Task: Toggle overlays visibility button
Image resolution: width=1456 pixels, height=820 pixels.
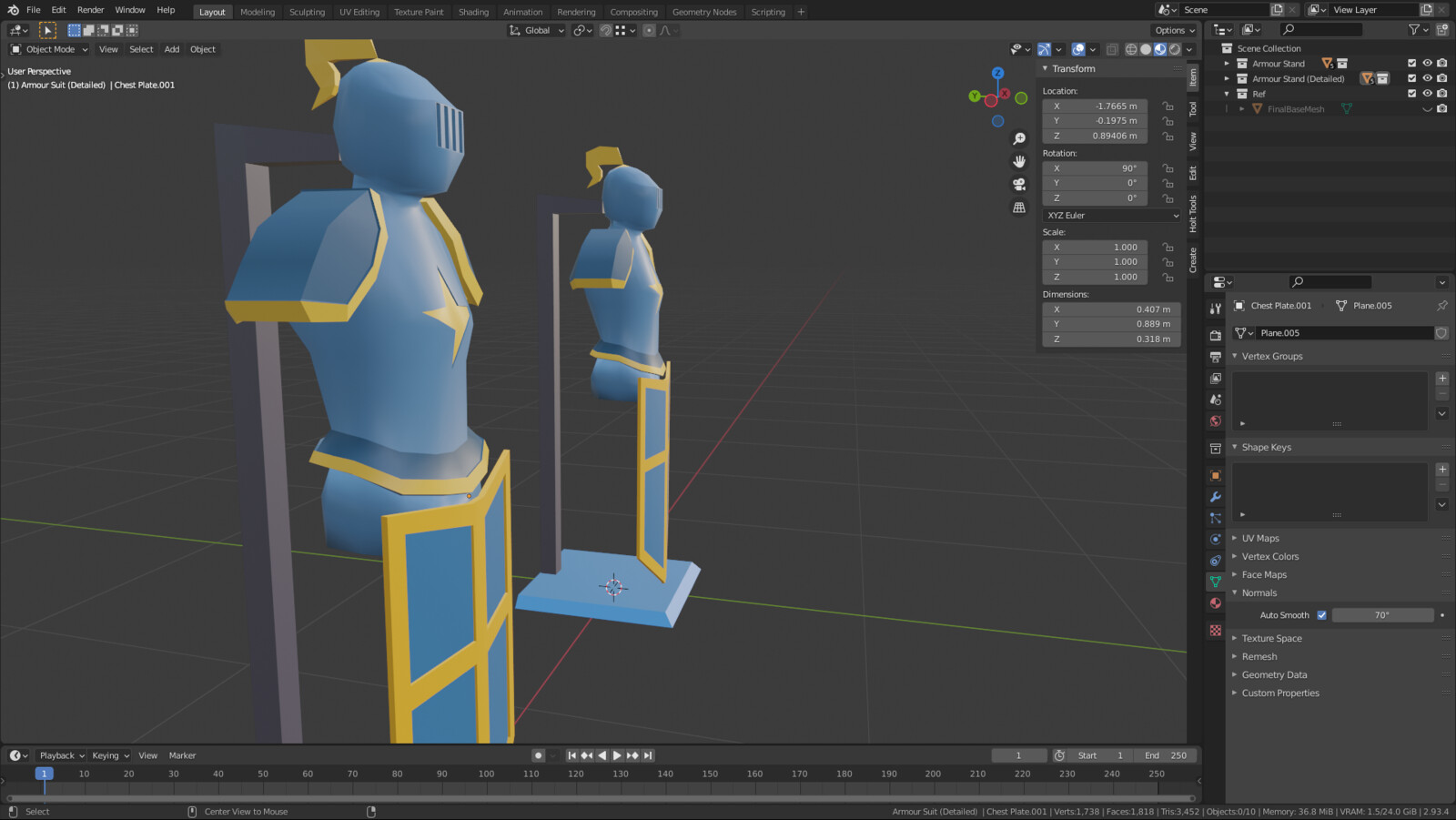Action: (x=1078, y=49)
